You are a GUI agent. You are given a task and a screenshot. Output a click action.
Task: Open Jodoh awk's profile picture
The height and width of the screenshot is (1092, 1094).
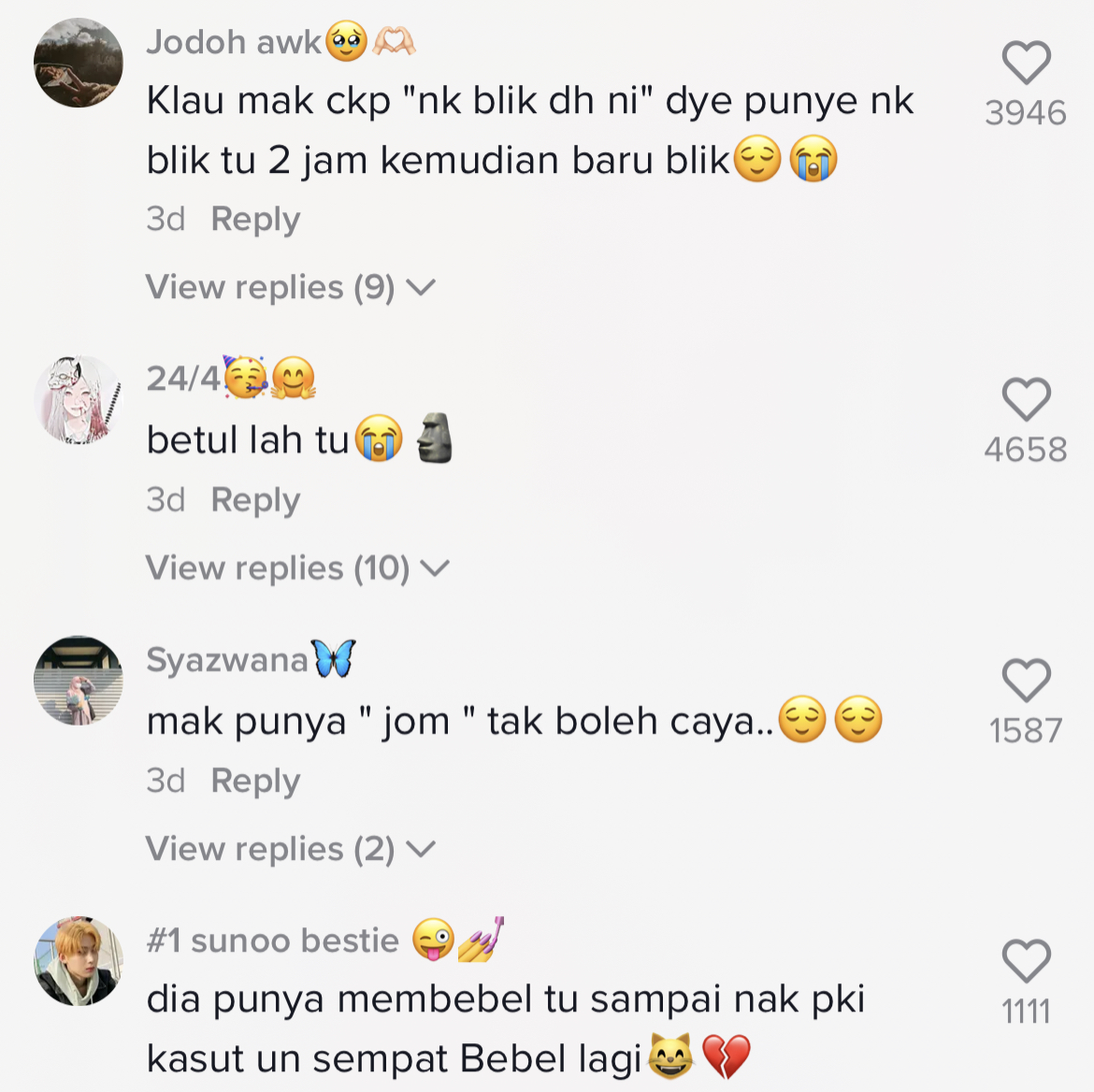[79, 63]
